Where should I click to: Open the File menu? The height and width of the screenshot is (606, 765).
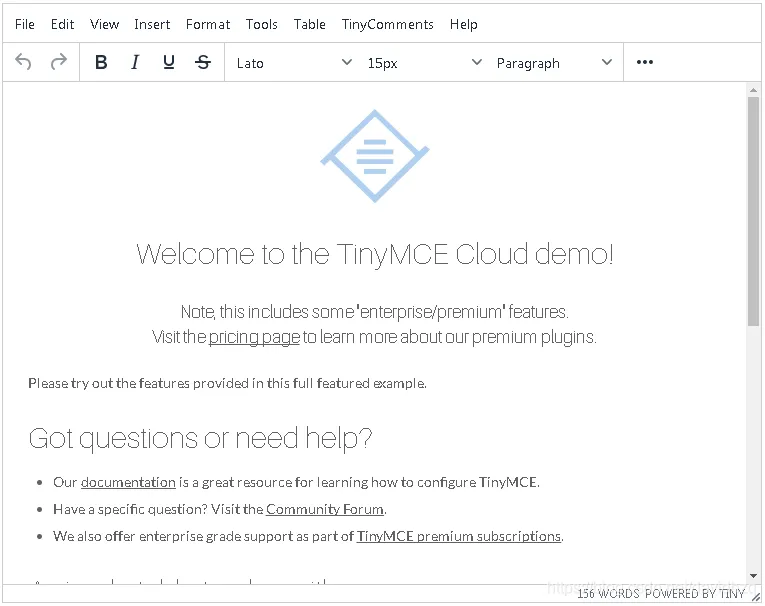(x=25, y=24)
